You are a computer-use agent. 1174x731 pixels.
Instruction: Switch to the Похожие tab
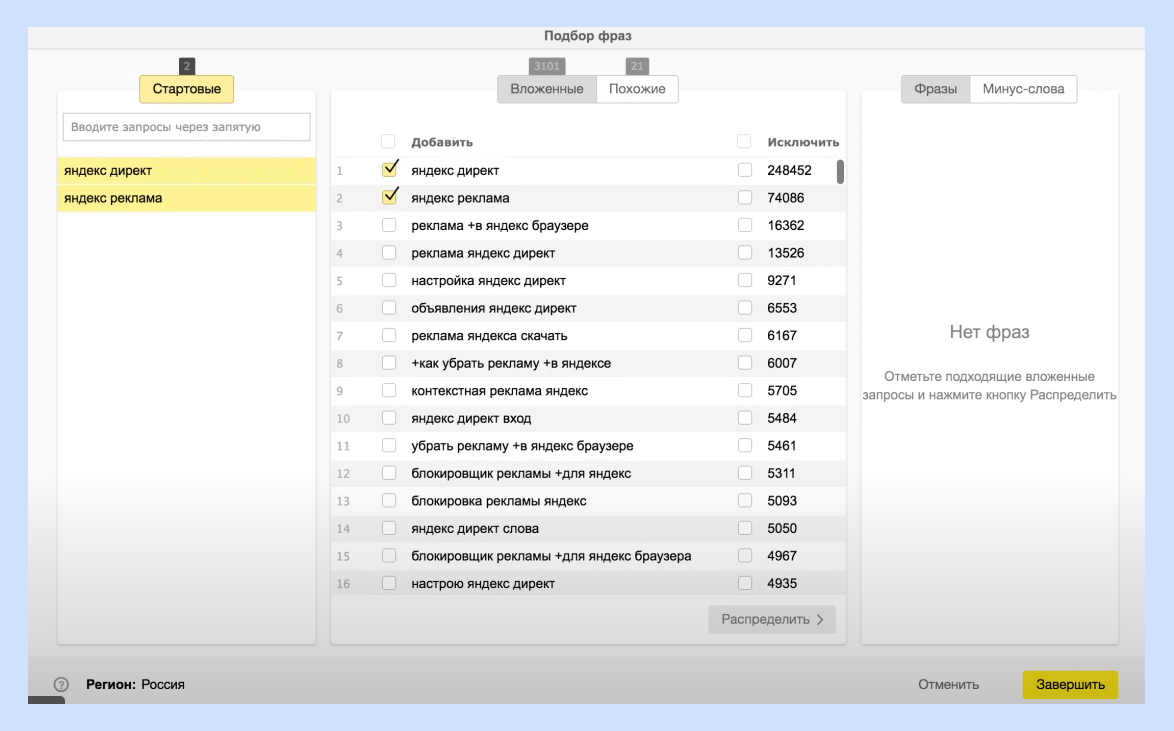point(637,89)
